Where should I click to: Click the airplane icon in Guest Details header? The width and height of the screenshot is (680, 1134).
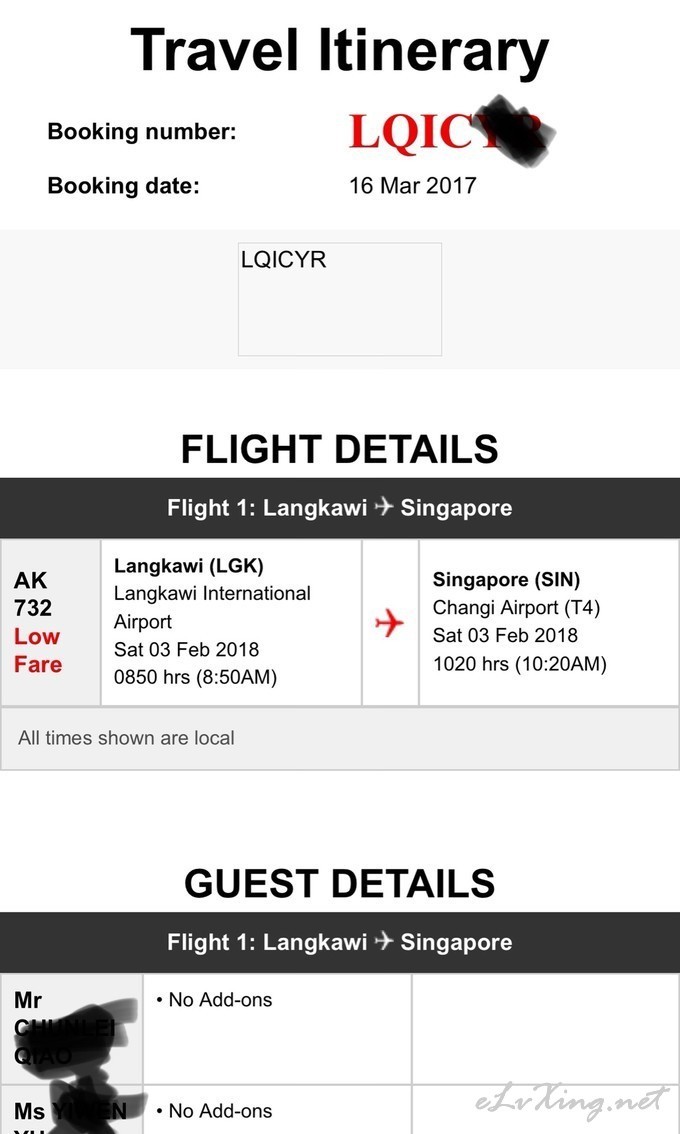[384, 941]
